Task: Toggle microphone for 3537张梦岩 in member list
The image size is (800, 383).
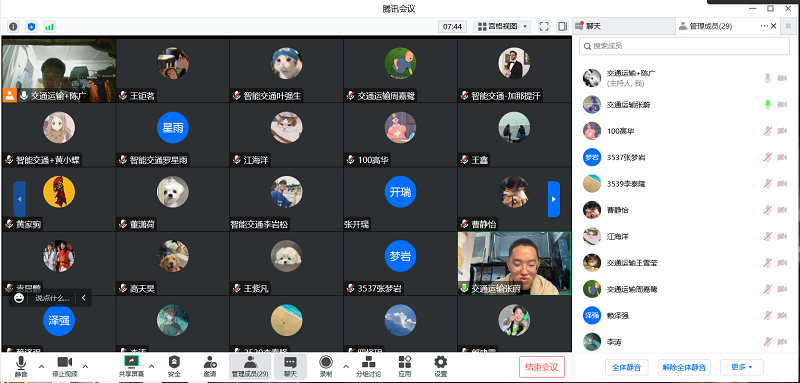Action: pos(767,157)
